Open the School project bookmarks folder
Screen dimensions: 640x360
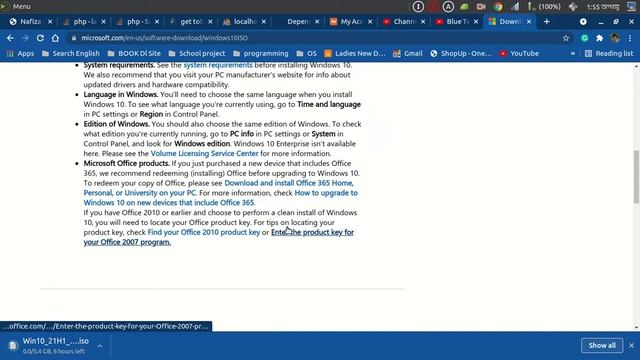point(197,53)
